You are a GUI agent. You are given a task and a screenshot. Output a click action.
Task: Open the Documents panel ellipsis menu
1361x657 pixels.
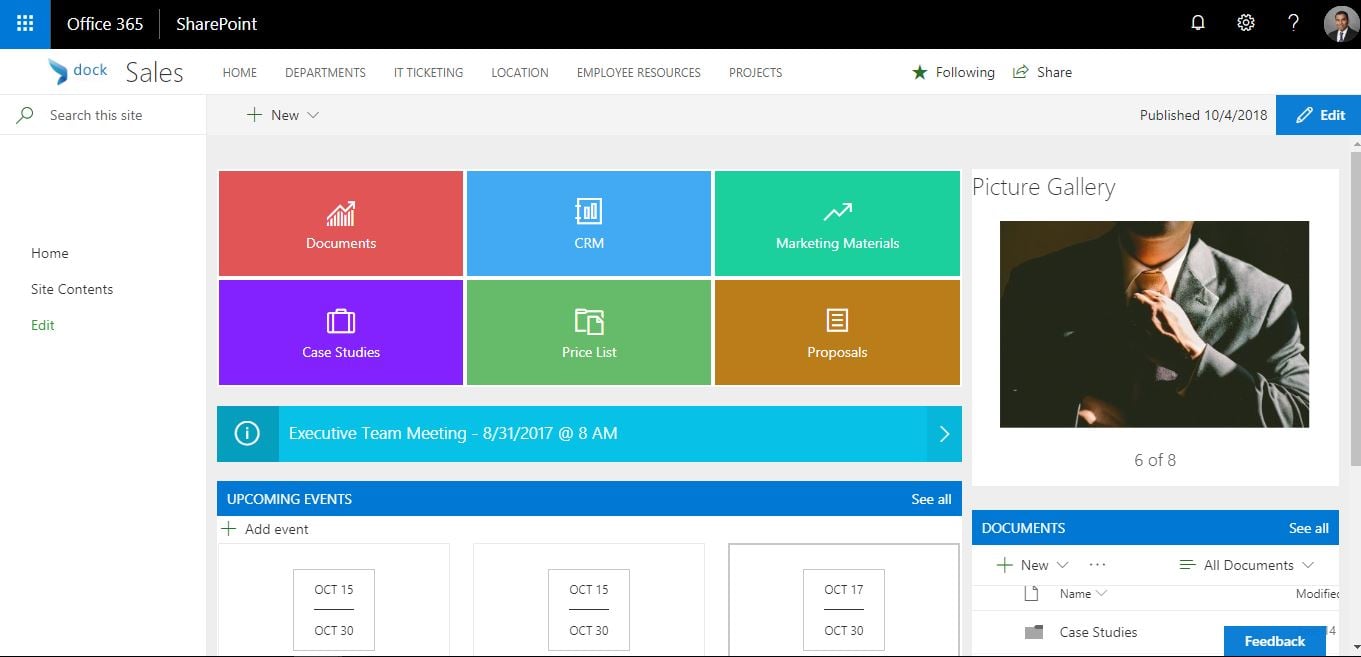coord(1097,565)
